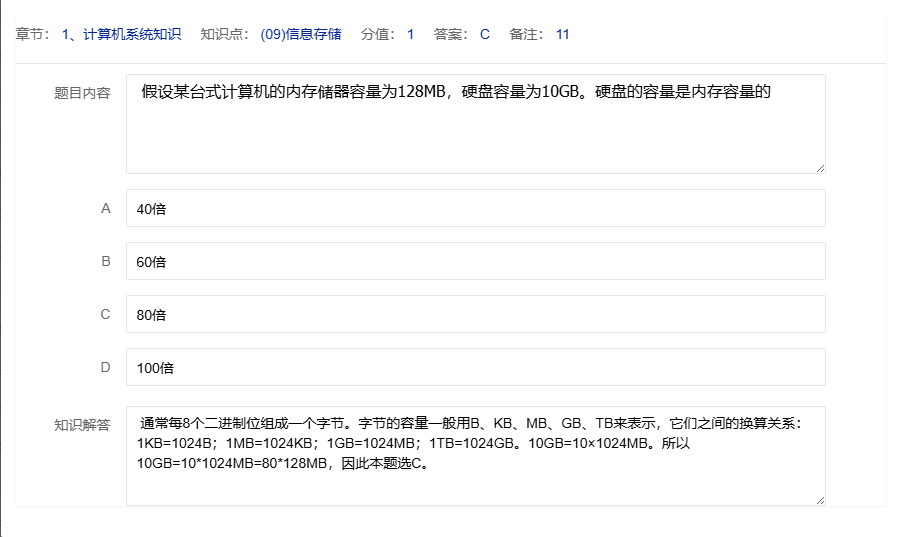Click into option A field showing 40倍

pyautogui.click(x=475, y=208)
